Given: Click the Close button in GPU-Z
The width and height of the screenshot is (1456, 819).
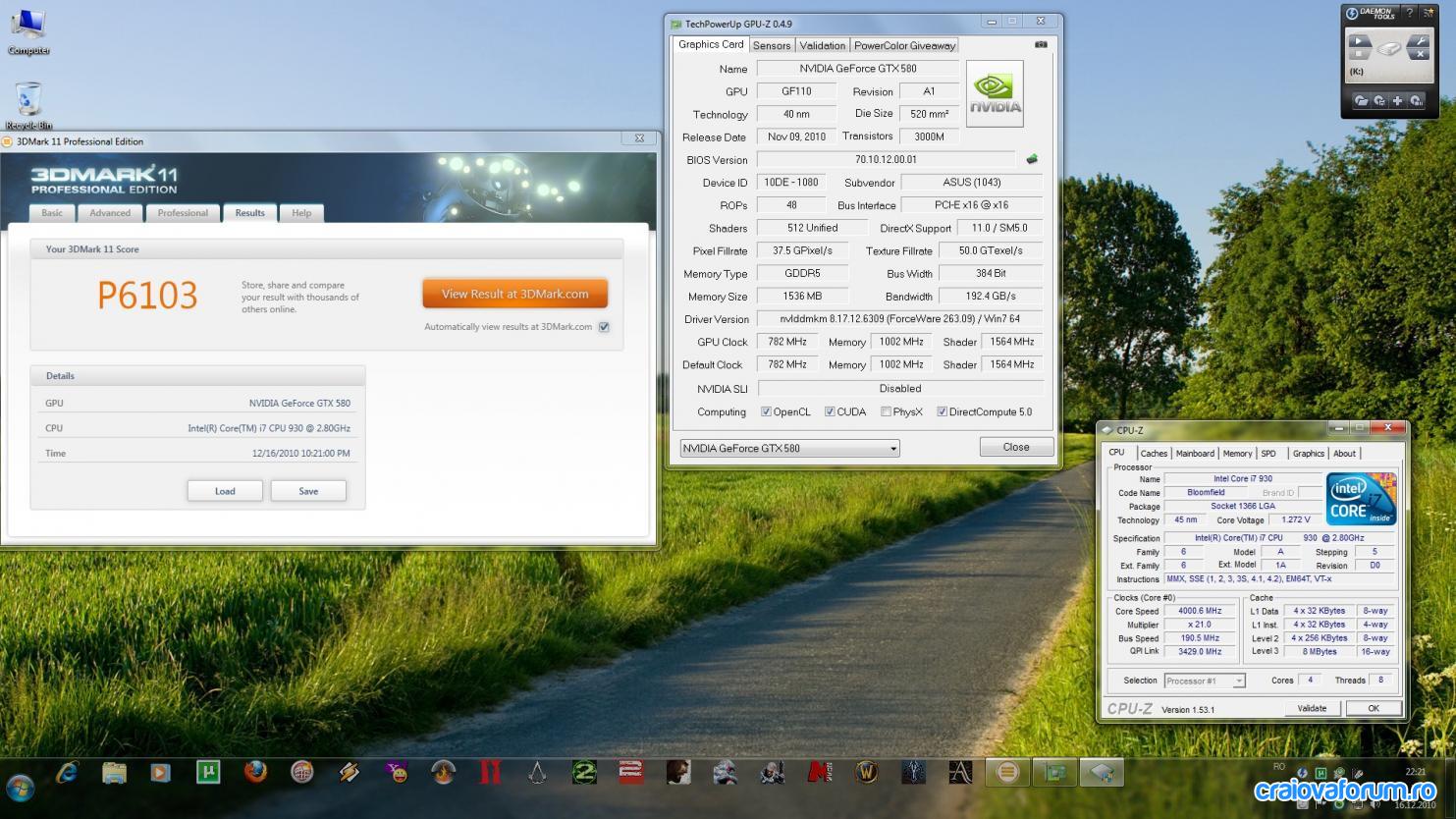Looking at the screenshot, I should click(x=1016, y=447).
